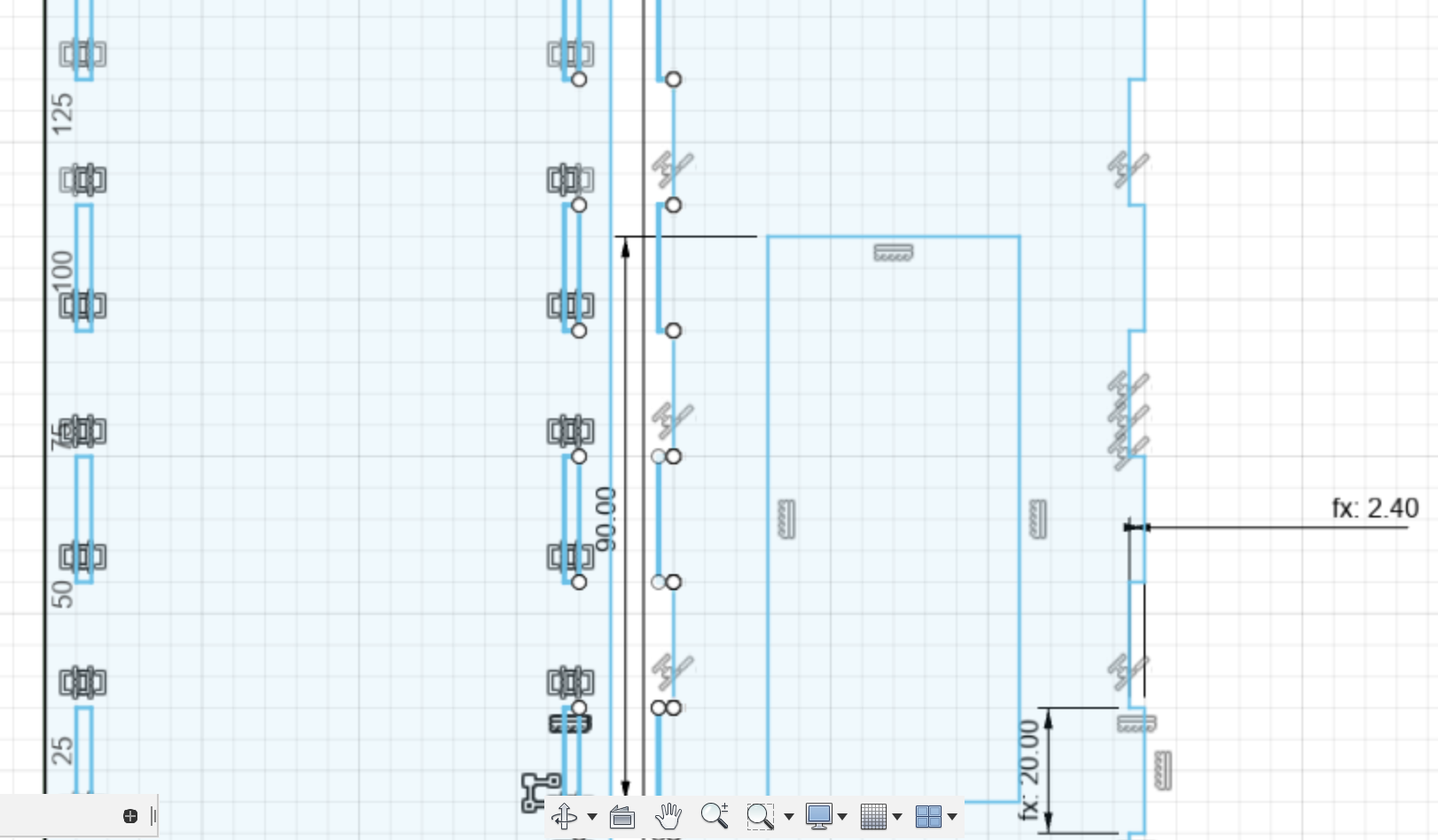This screenshot has height=840, width=1438.
Task: Click the ruler label 50
Action: tap(62, 594)
